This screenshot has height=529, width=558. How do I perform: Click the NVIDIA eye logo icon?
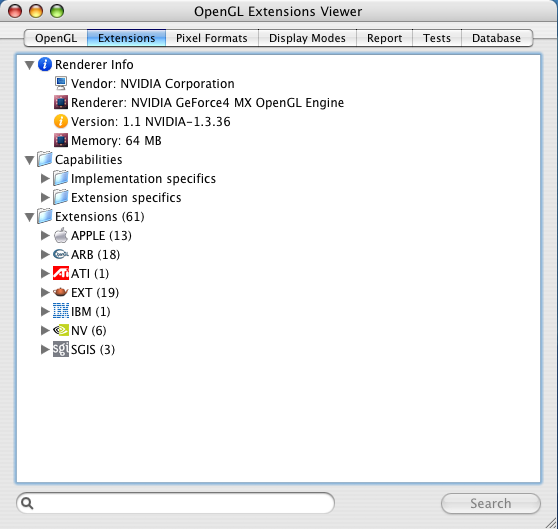[x=61, y=330]
